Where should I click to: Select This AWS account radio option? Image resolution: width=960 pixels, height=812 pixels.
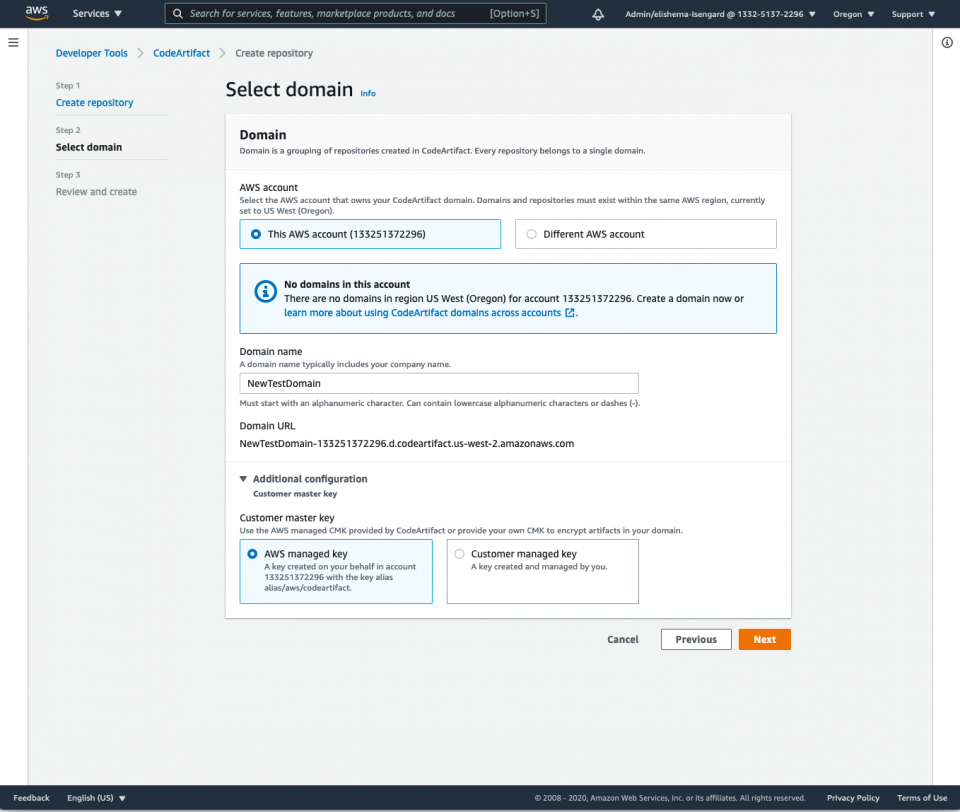tap(370, 234)
